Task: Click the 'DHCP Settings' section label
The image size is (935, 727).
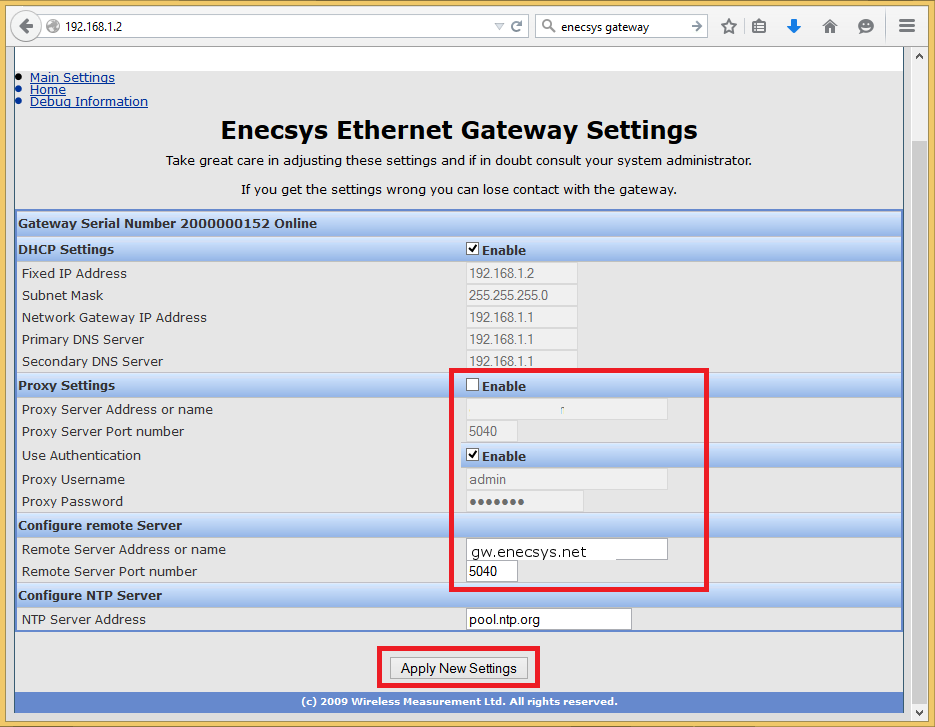Action: (x=66, y=249)
